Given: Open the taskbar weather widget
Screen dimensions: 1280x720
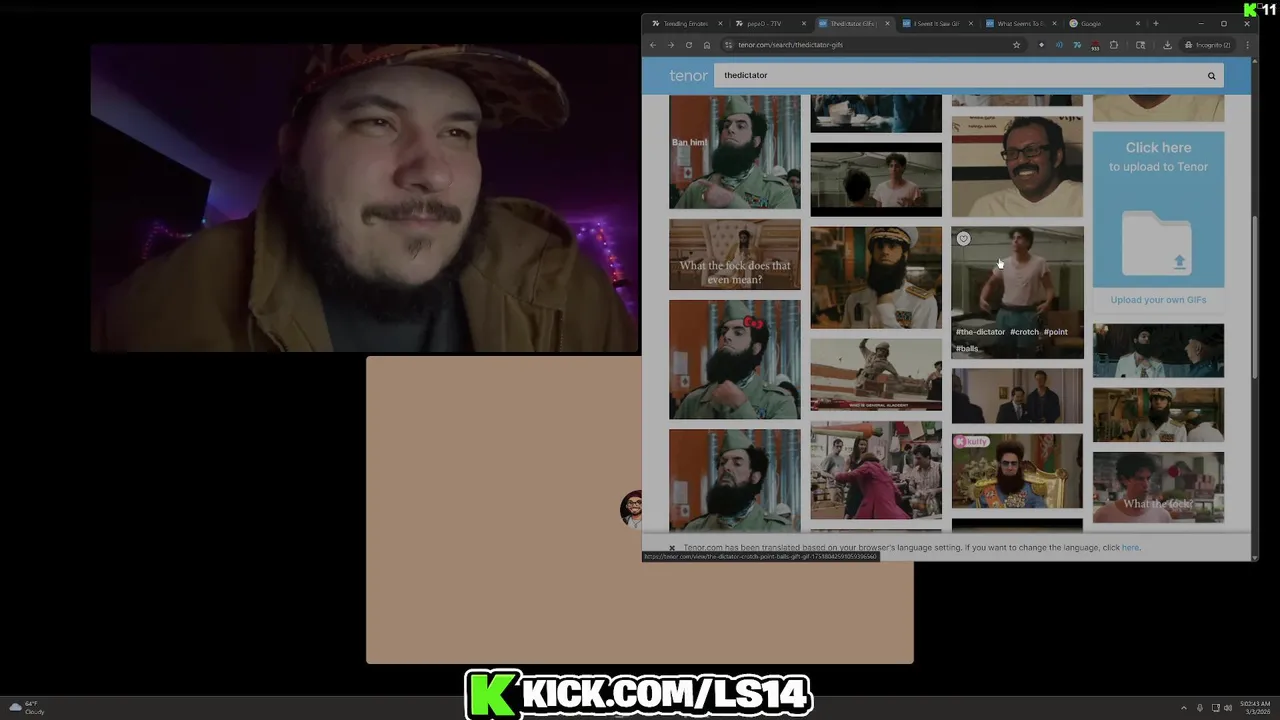Looking at the screenshot, I should tap(27, 707).
